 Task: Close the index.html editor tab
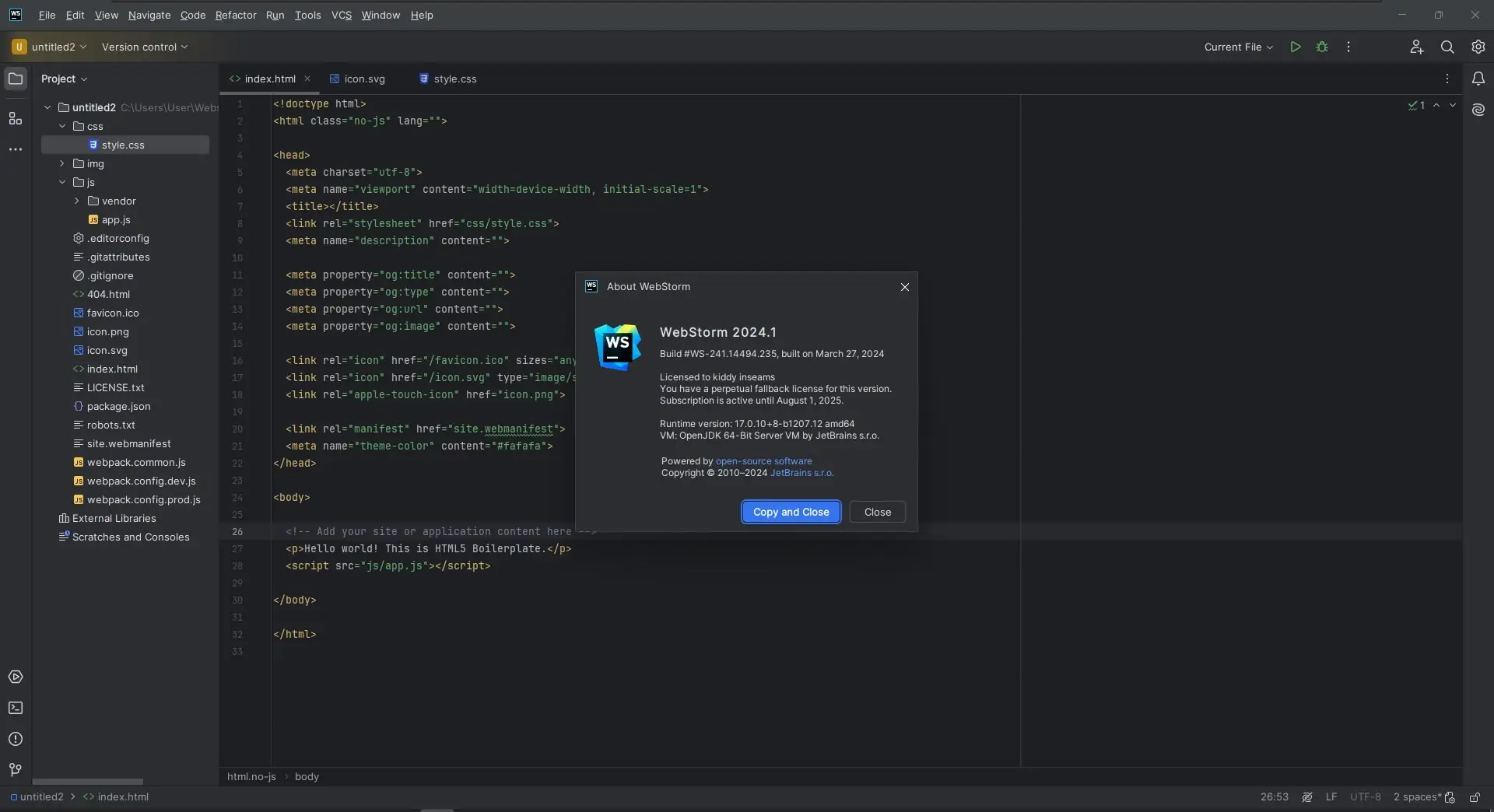(307, 79)
